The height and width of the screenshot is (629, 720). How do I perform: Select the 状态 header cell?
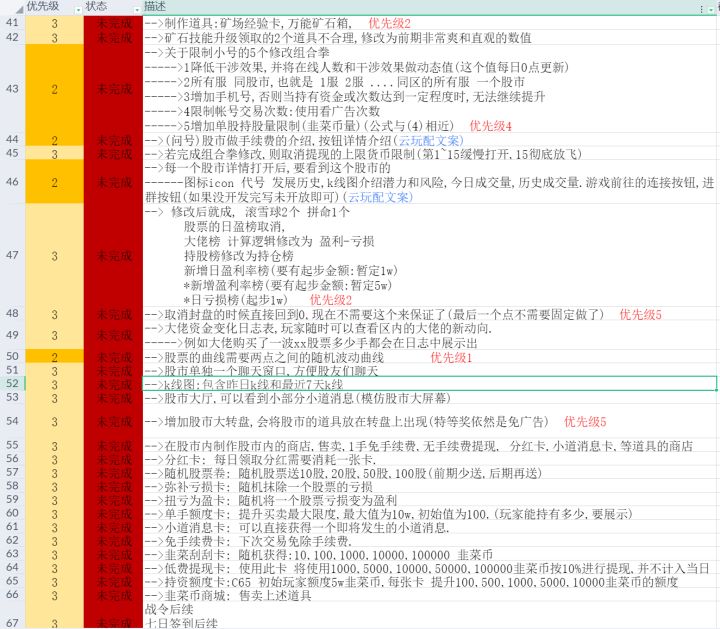pos(113,7)
